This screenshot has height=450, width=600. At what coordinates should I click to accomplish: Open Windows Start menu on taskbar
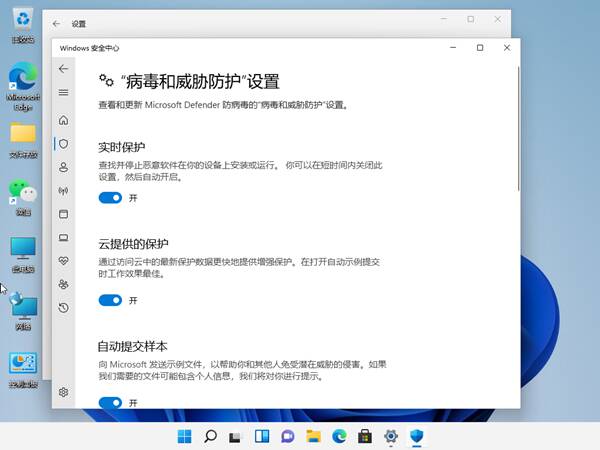click(x=184, y=436)
